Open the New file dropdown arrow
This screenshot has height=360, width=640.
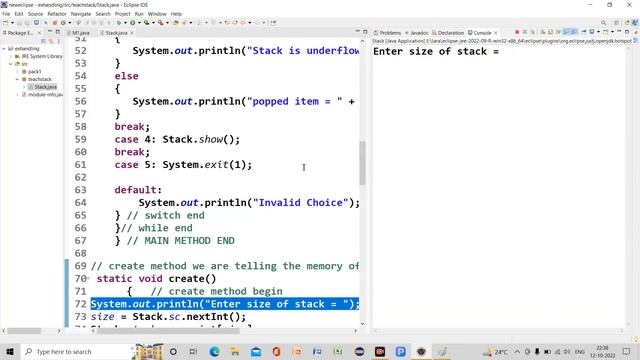coord(12,23)
